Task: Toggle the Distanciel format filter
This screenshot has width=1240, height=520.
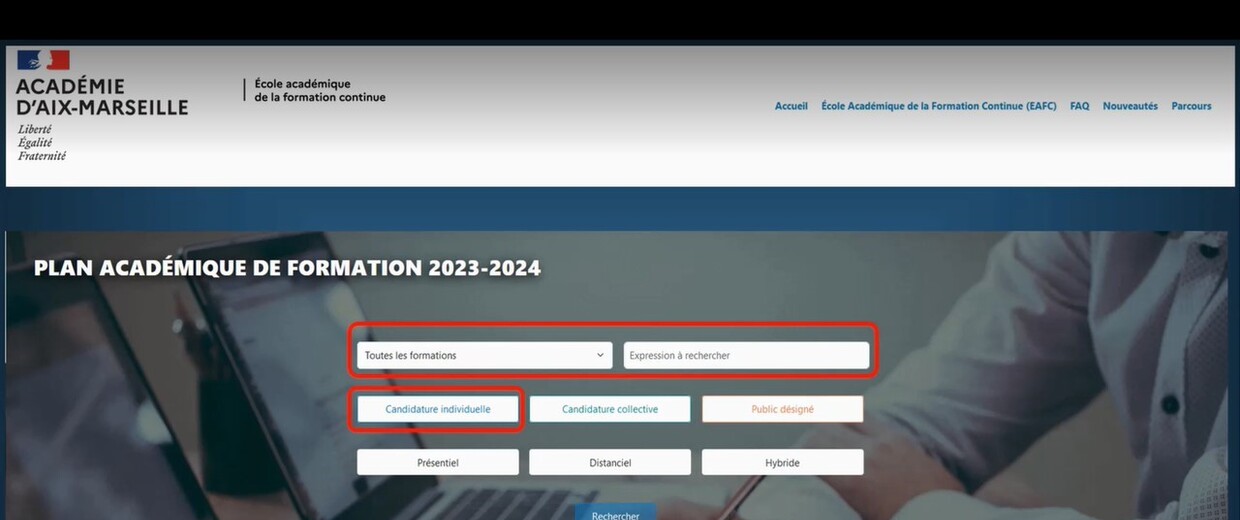Action: click(x=610, y=462)
